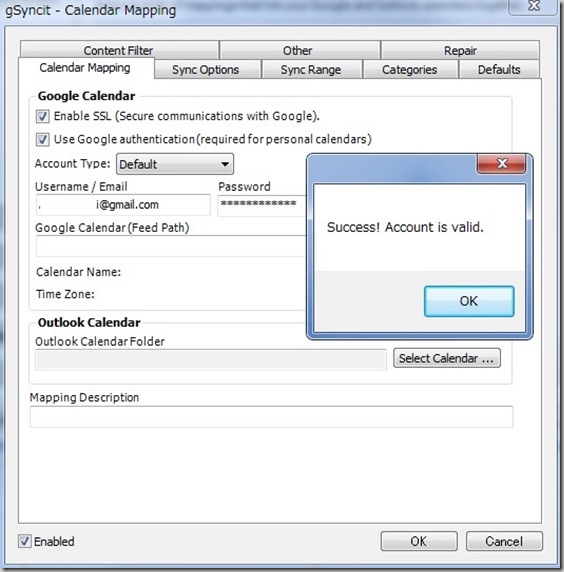Click the Mapping Description field
This screenshot has height=572, width=564.
click(x=271, y=417)
